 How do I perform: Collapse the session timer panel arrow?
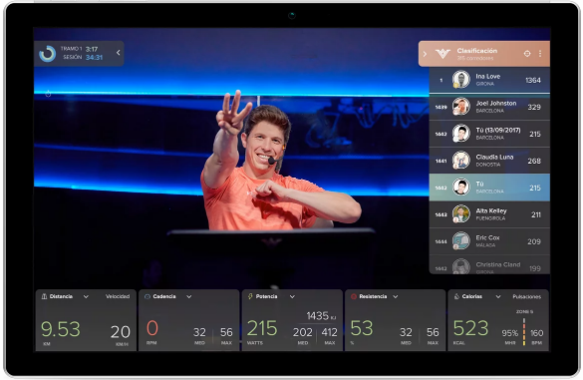tap(118, 53)
